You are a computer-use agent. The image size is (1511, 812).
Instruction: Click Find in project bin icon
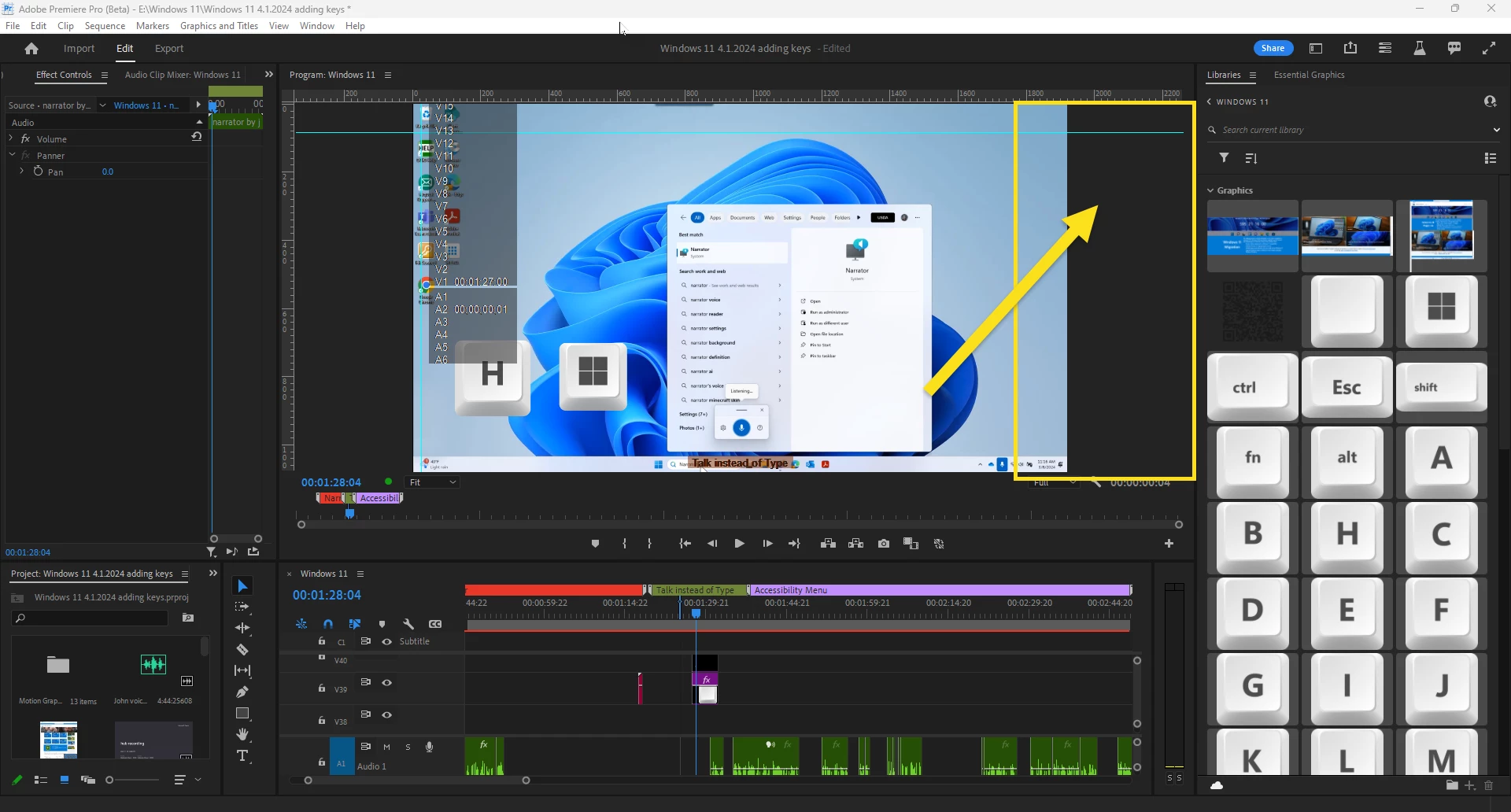tap(188, 618)
